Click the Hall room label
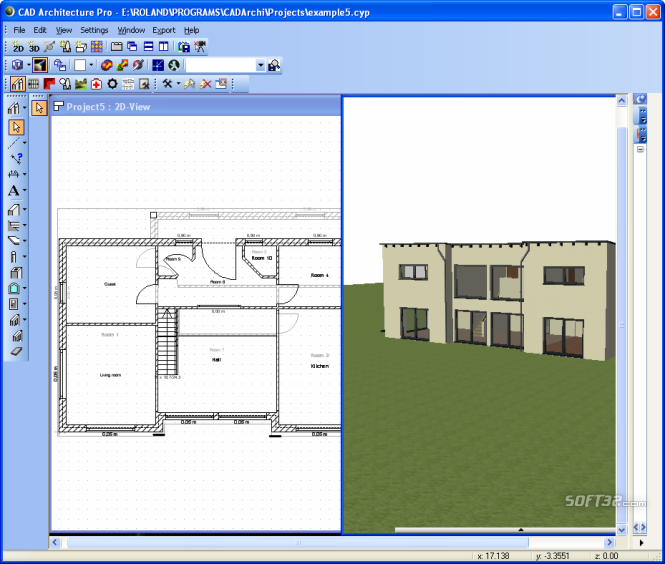The height and width of the screenshot is (564, 665). [216, 360]
